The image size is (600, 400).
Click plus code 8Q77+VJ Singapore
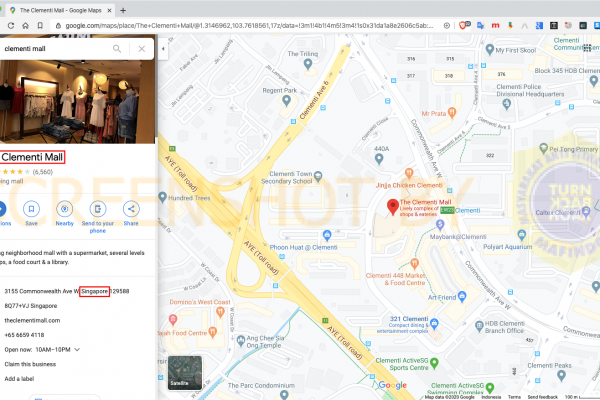(31, 306)
